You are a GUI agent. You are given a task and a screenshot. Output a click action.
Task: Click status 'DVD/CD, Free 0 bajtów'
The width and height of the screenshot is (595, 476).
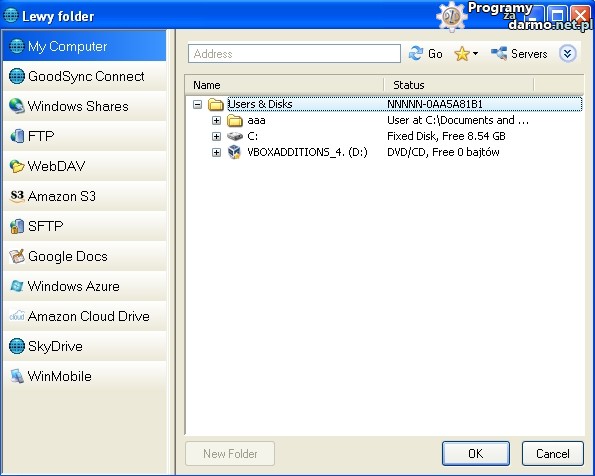[x=443, y=152]
